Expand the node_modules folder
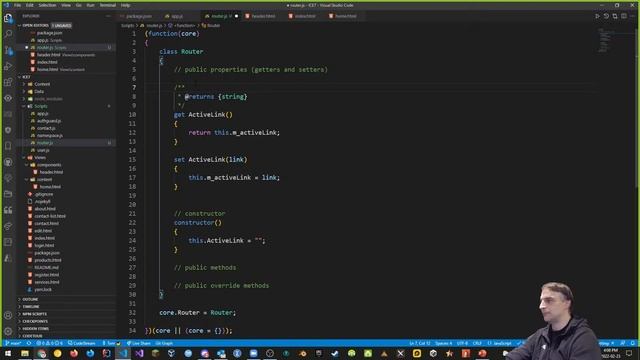640x360 pixels. 48,99
